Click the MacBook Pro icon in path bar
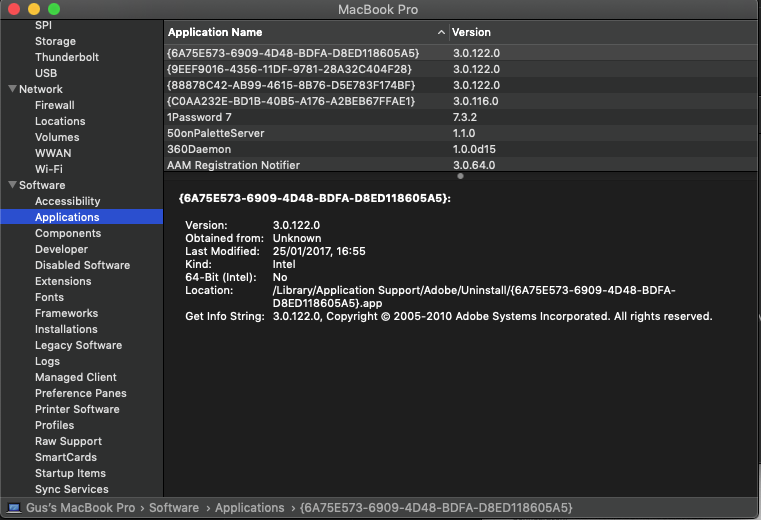The width and height of the screenshot is (761, 520). tap(14, 508)
